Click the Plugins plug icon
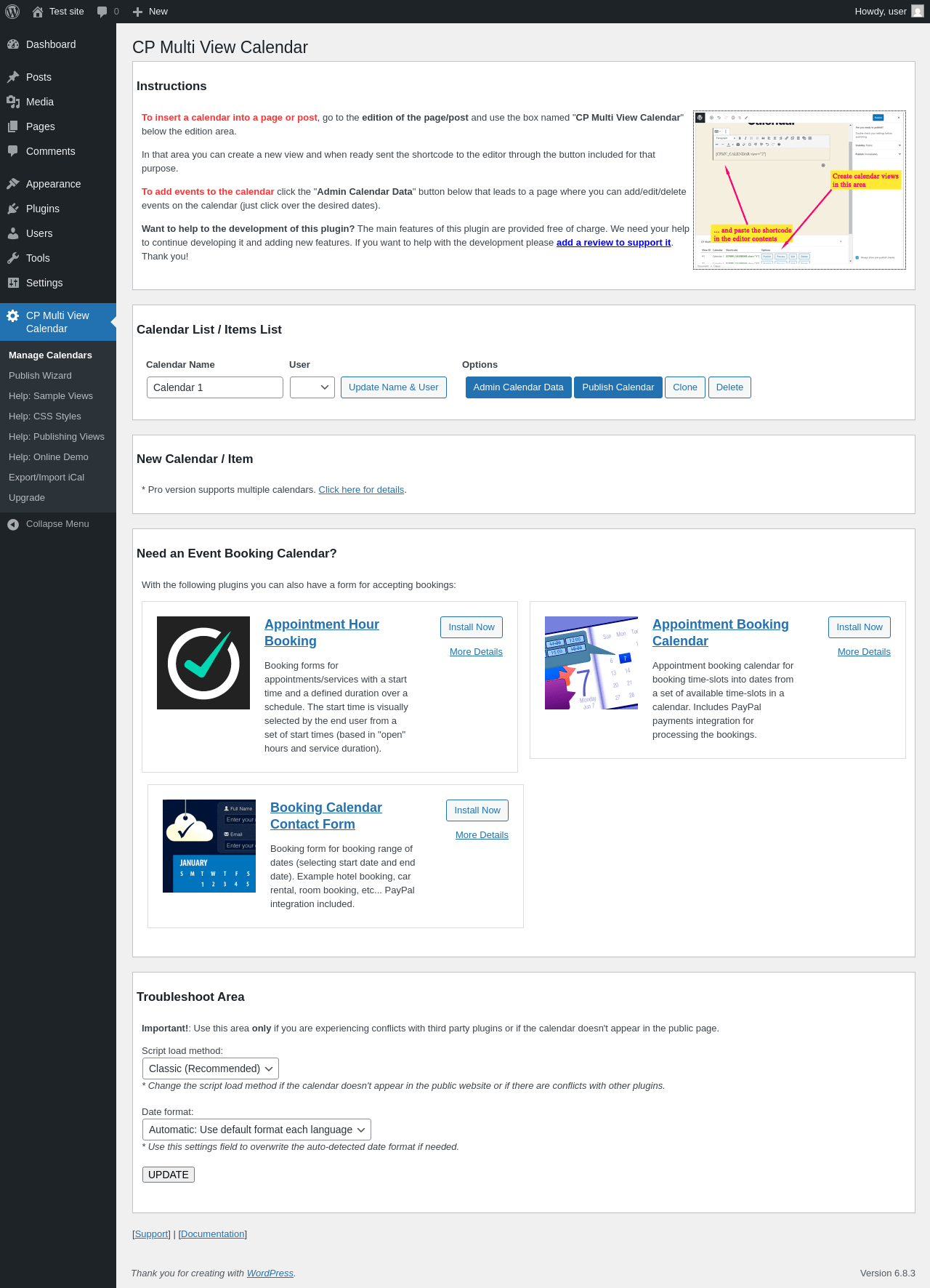Viewport: 930px width, 1288px height. click(13, 209)
